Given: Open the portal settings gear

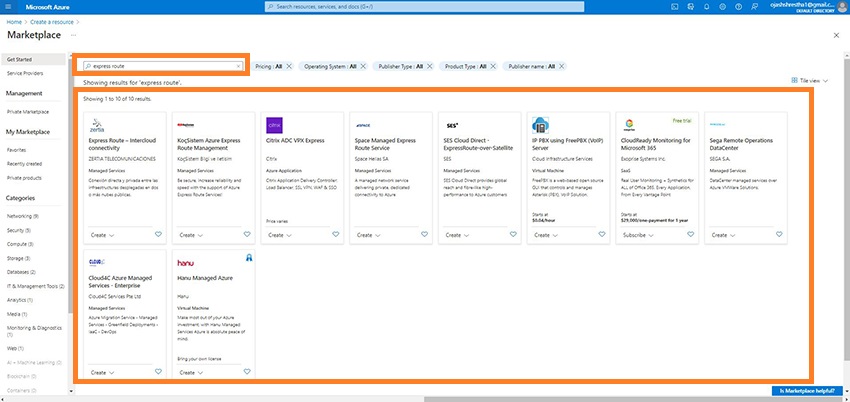Looking at the screenshot, I should pos(722,7).
